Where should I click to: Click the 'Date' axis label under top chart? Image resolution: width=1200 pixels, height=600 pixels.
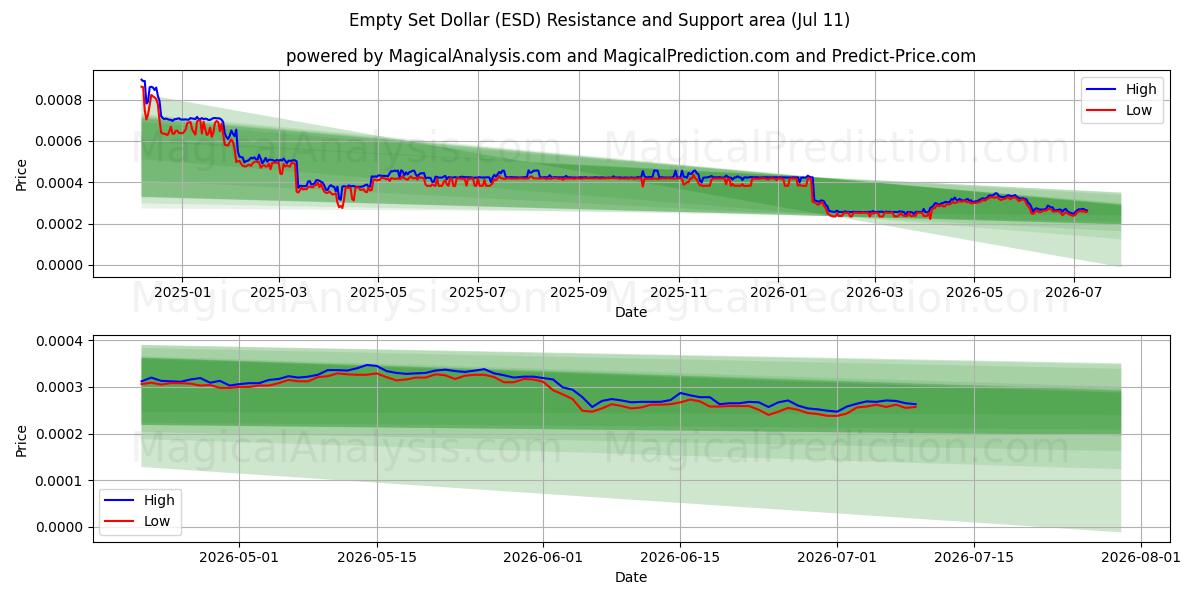pos(631,313)
